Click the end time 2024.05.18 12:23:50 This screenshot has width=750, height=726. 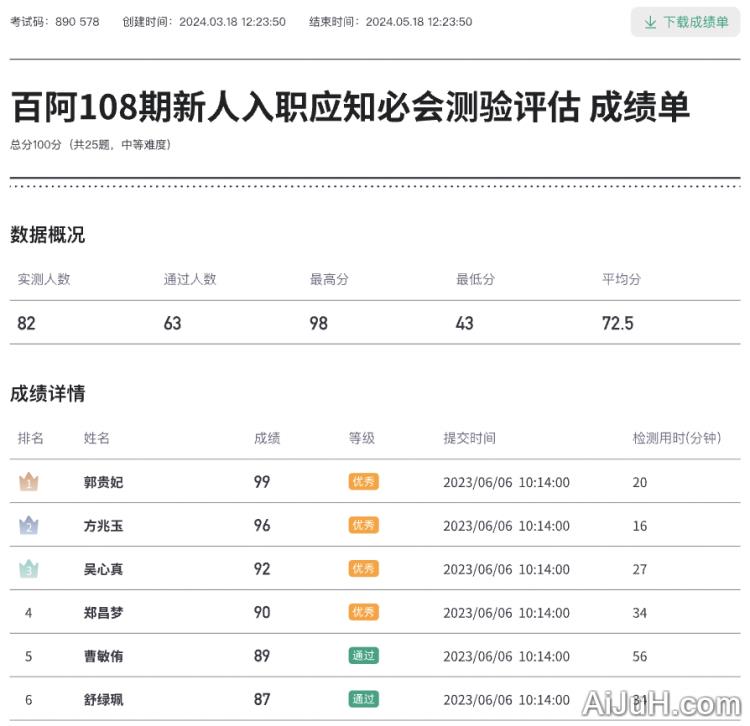pyautogui.click(x=419, y=22)
